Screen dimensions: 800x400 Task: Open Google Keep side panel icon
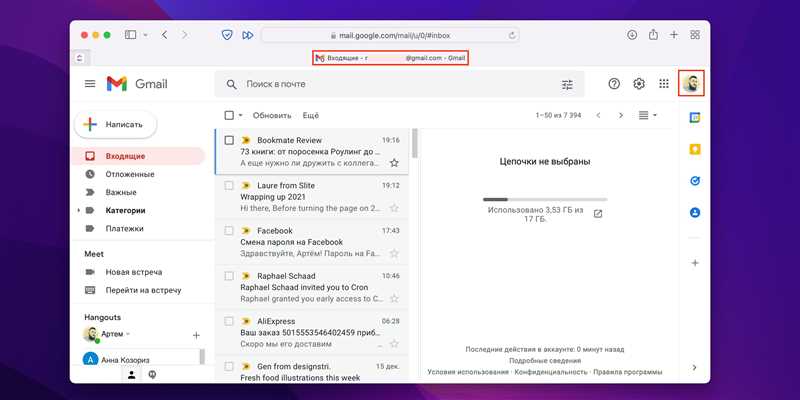tap(694, 149)
